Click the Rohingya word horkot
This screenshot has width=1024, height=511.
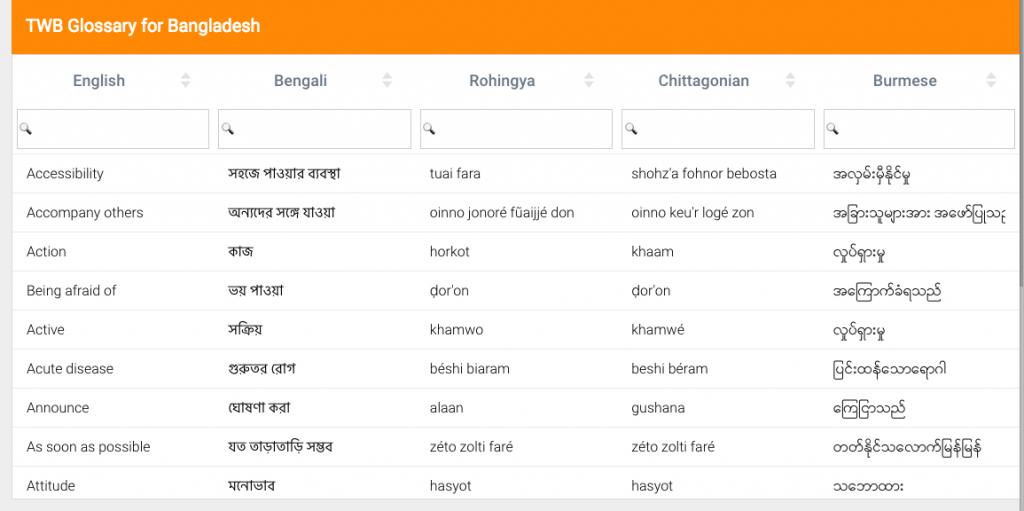pyautogui.click(x=449, y=252)
